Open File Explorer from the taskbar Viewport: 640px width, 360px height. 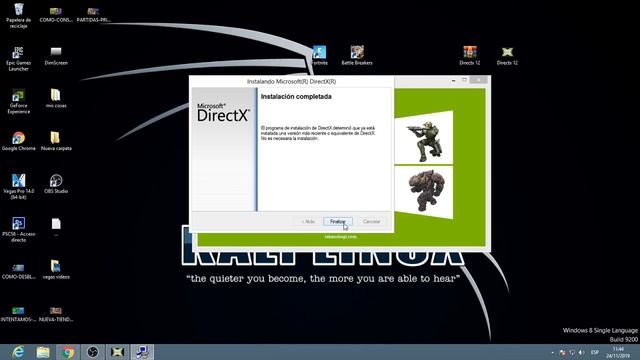(x=43, y=352)
